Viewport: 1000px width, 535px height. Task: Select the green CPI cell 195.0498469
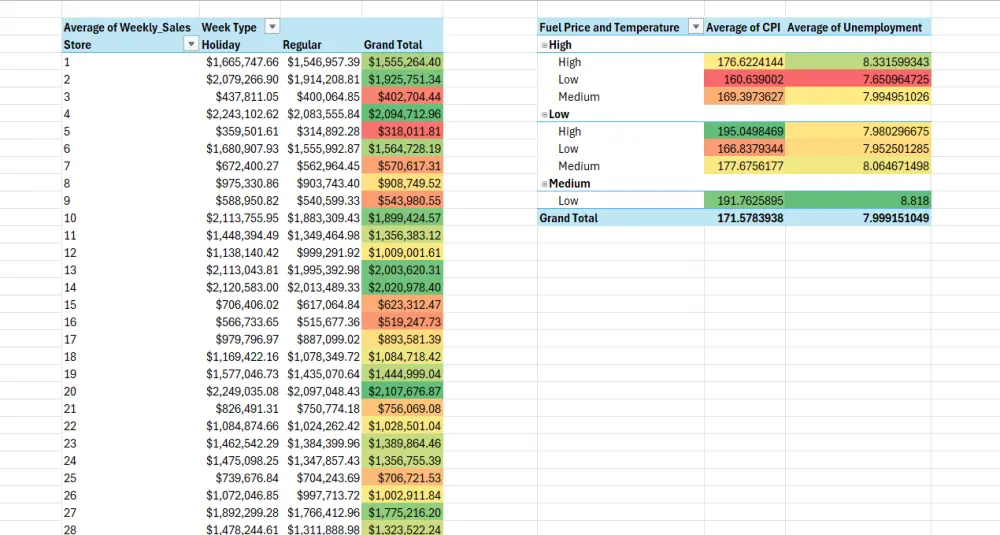[745, 131]
